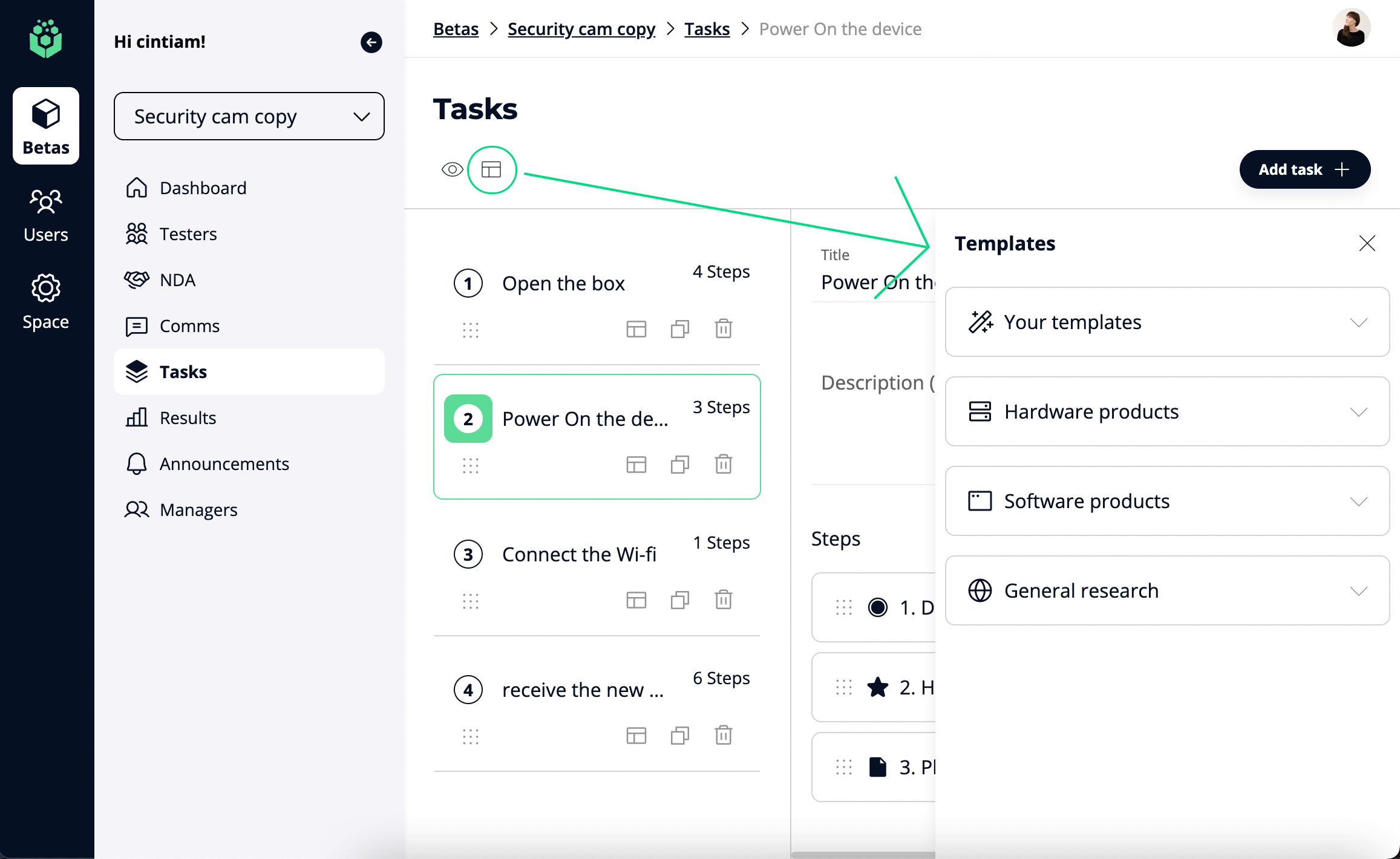The image size is (1400, 859).
Task: Delete the 'receive the new' task
Action: pos(723,735)
